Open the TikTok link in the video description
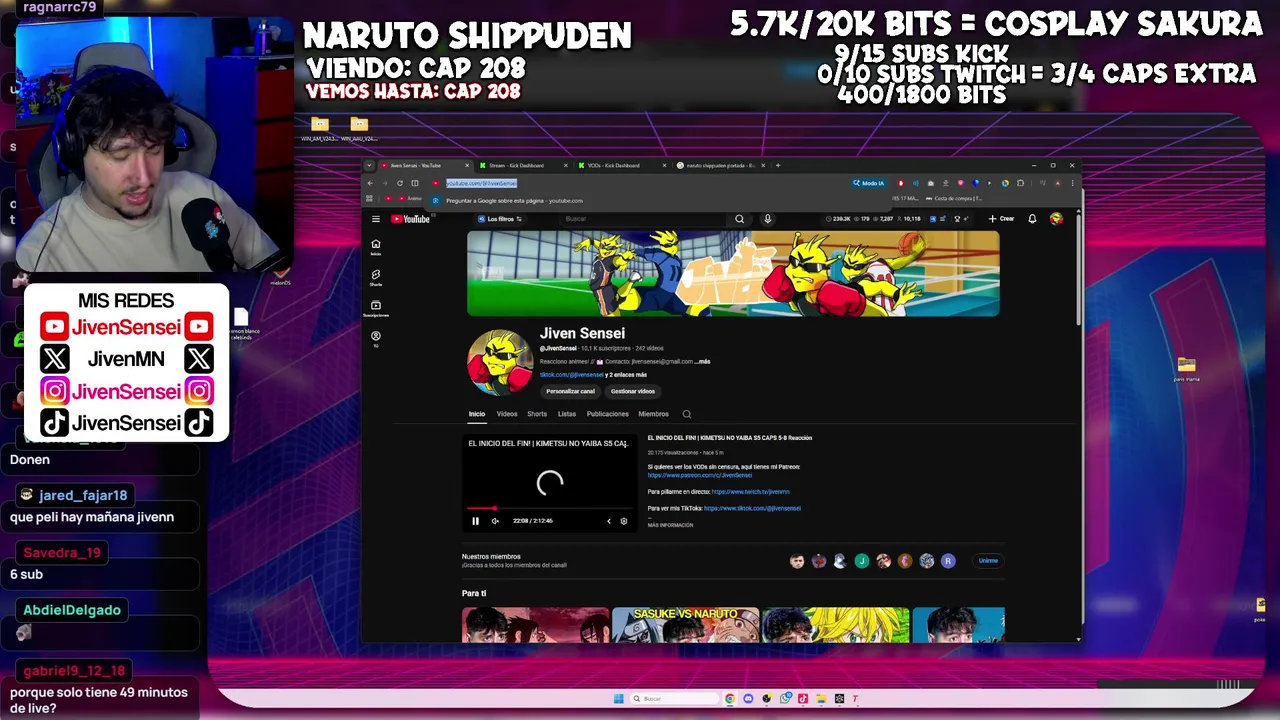Image resolution: width=1280 pixels, height=720 pixels. (752, 508)
